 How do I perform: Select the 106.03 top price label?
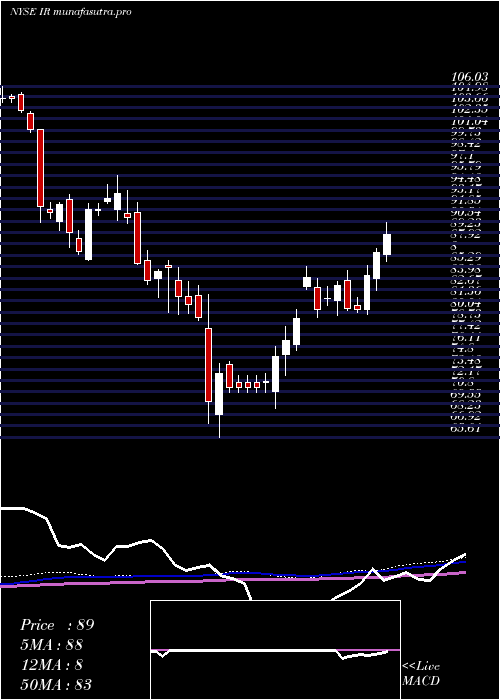point(470,78)
